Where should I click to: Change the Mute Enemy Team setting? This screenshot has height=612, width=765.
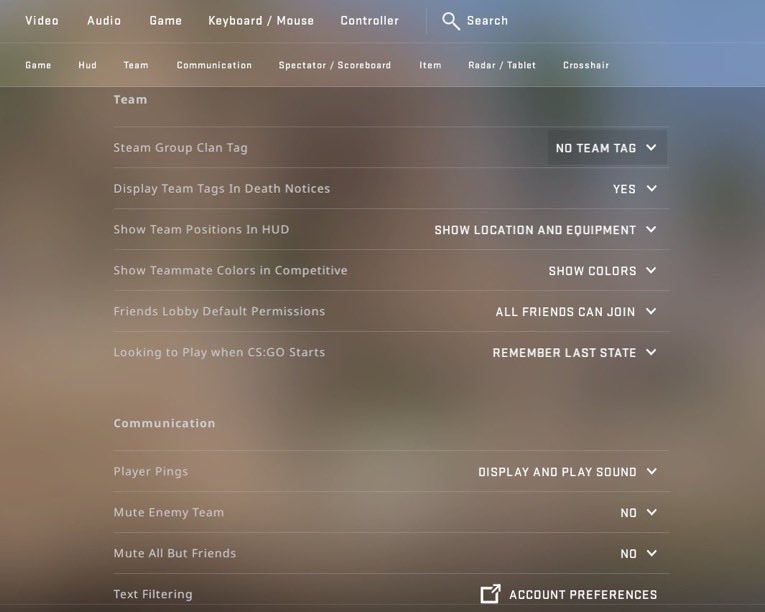[x=639, y=512]
